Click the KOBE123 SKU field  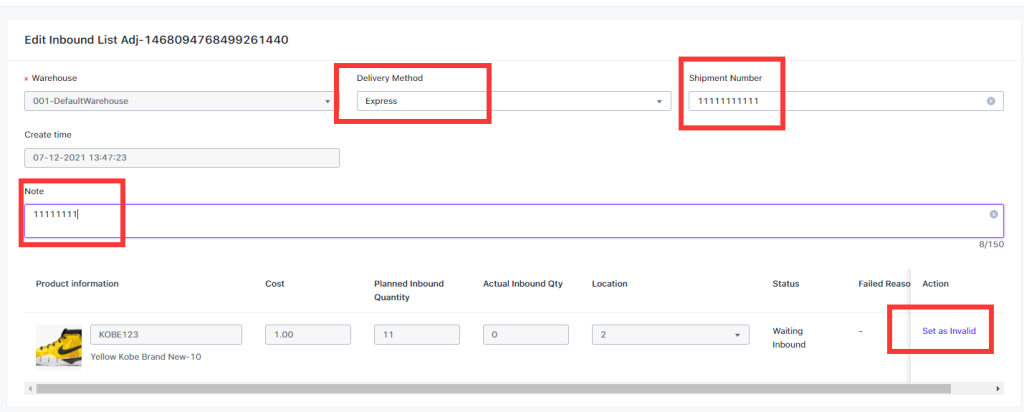click(166, 335)
